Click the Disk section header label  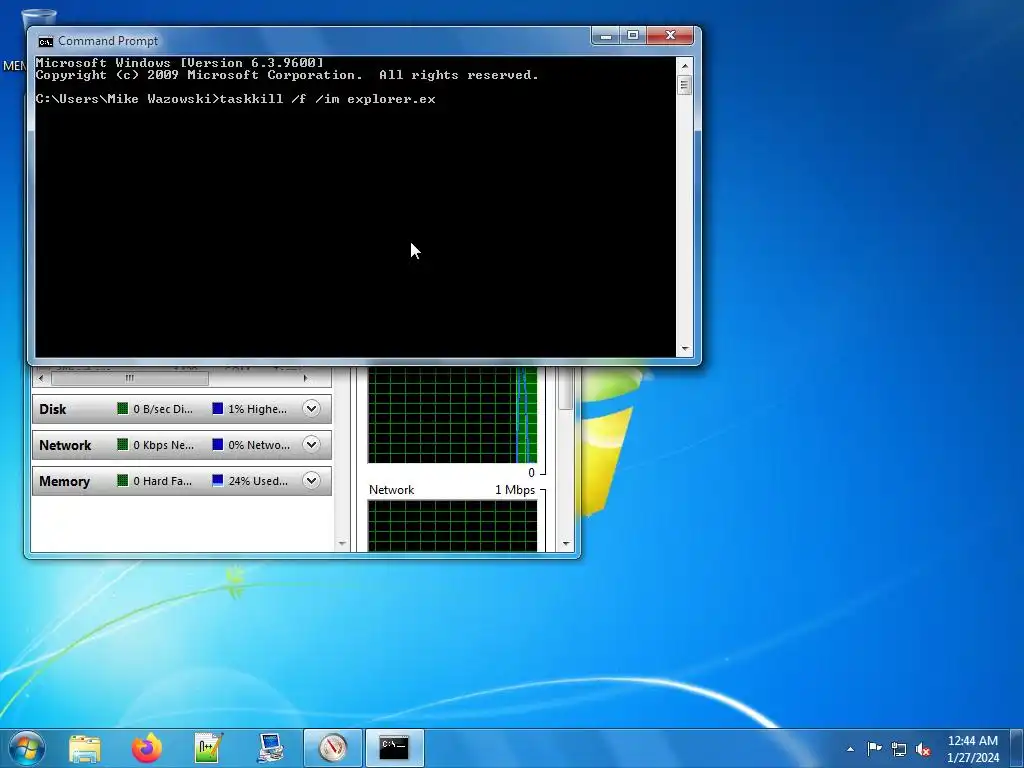click(52, 409)
